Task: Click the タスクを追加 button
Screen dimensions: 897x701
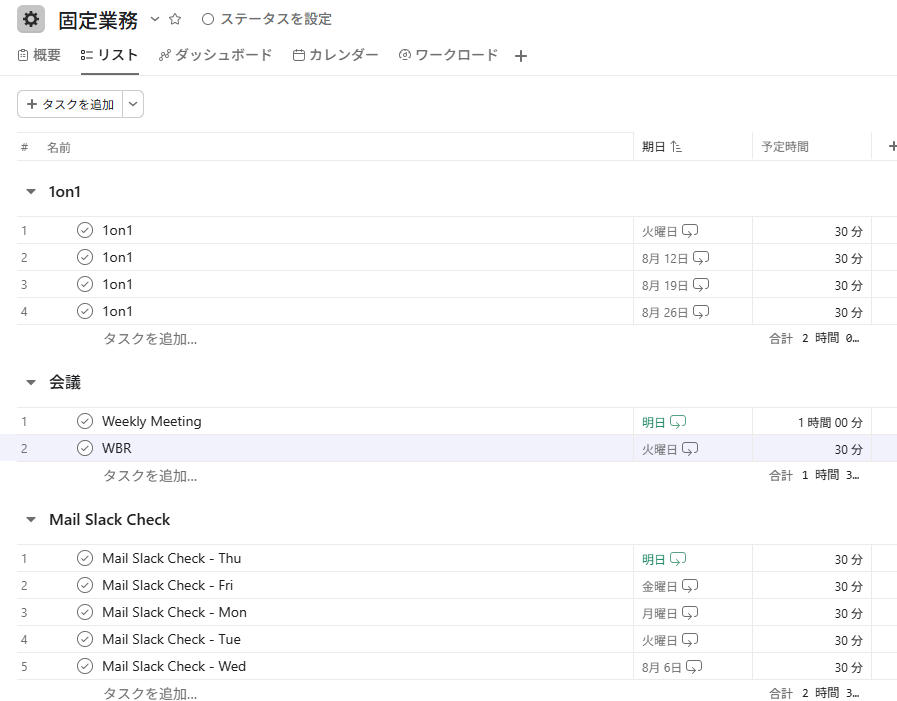Action: [70, 104]
